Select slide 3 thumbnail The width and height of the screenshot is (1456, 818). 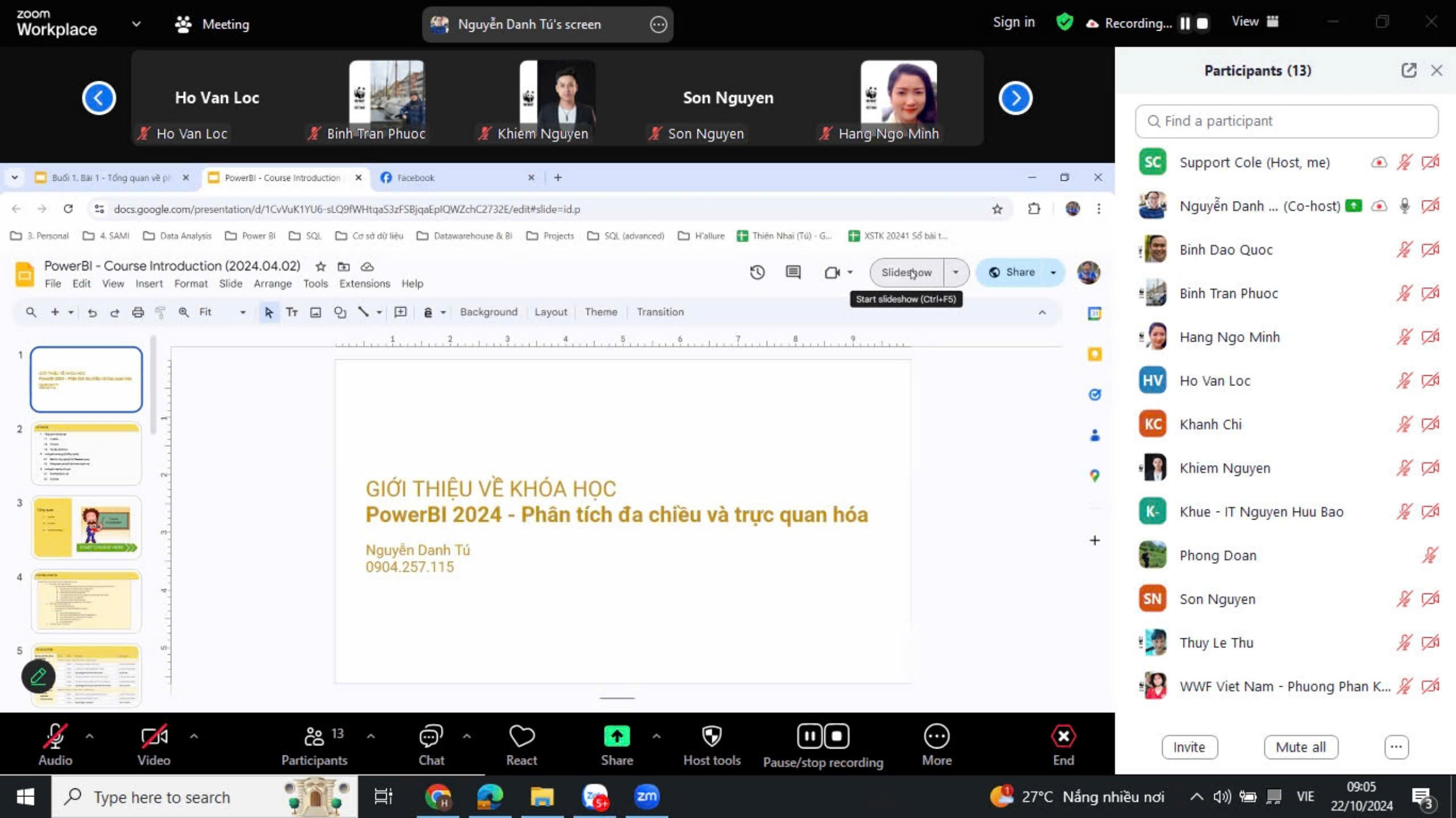[x=86, y=527]
